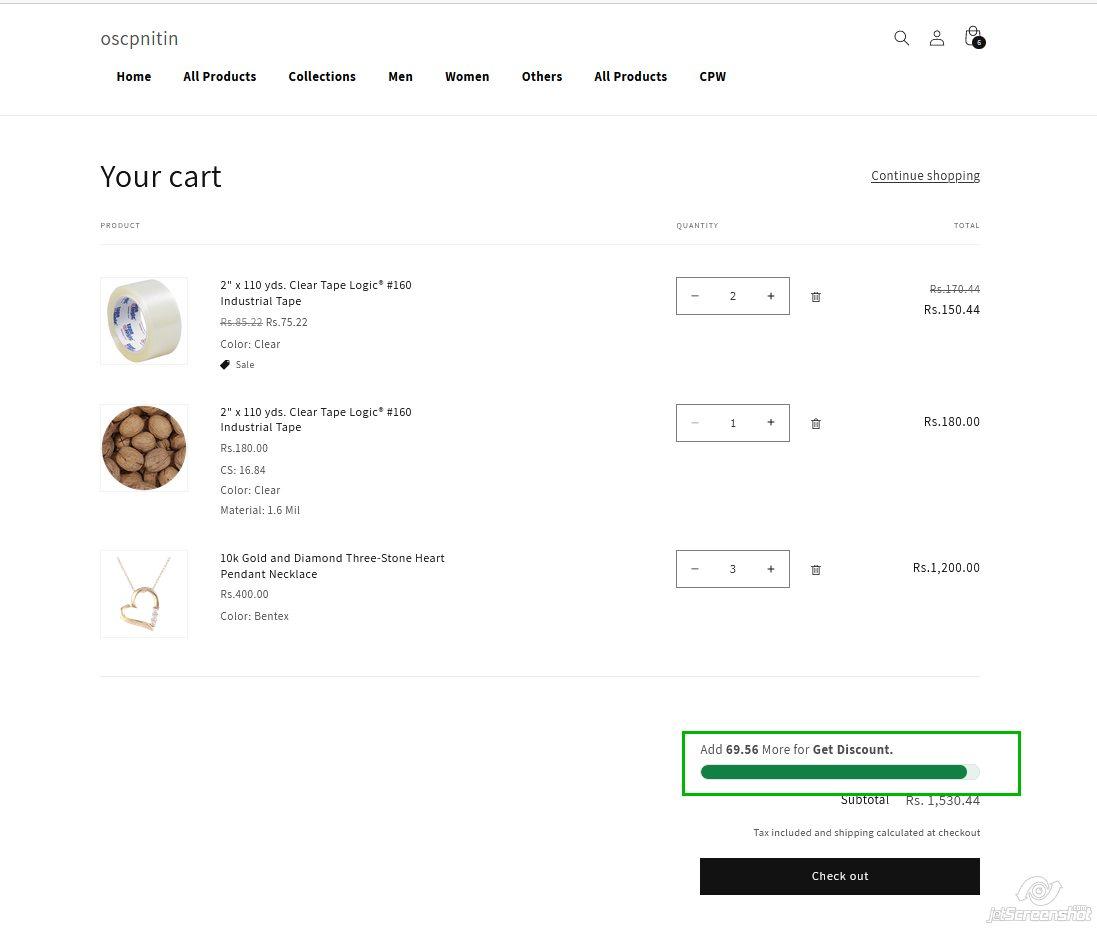The width and height of the screenshot is (1097, 928).
Task: Remove the Heart Pendant Necklace via trash icon
Action: coord(816,570)
